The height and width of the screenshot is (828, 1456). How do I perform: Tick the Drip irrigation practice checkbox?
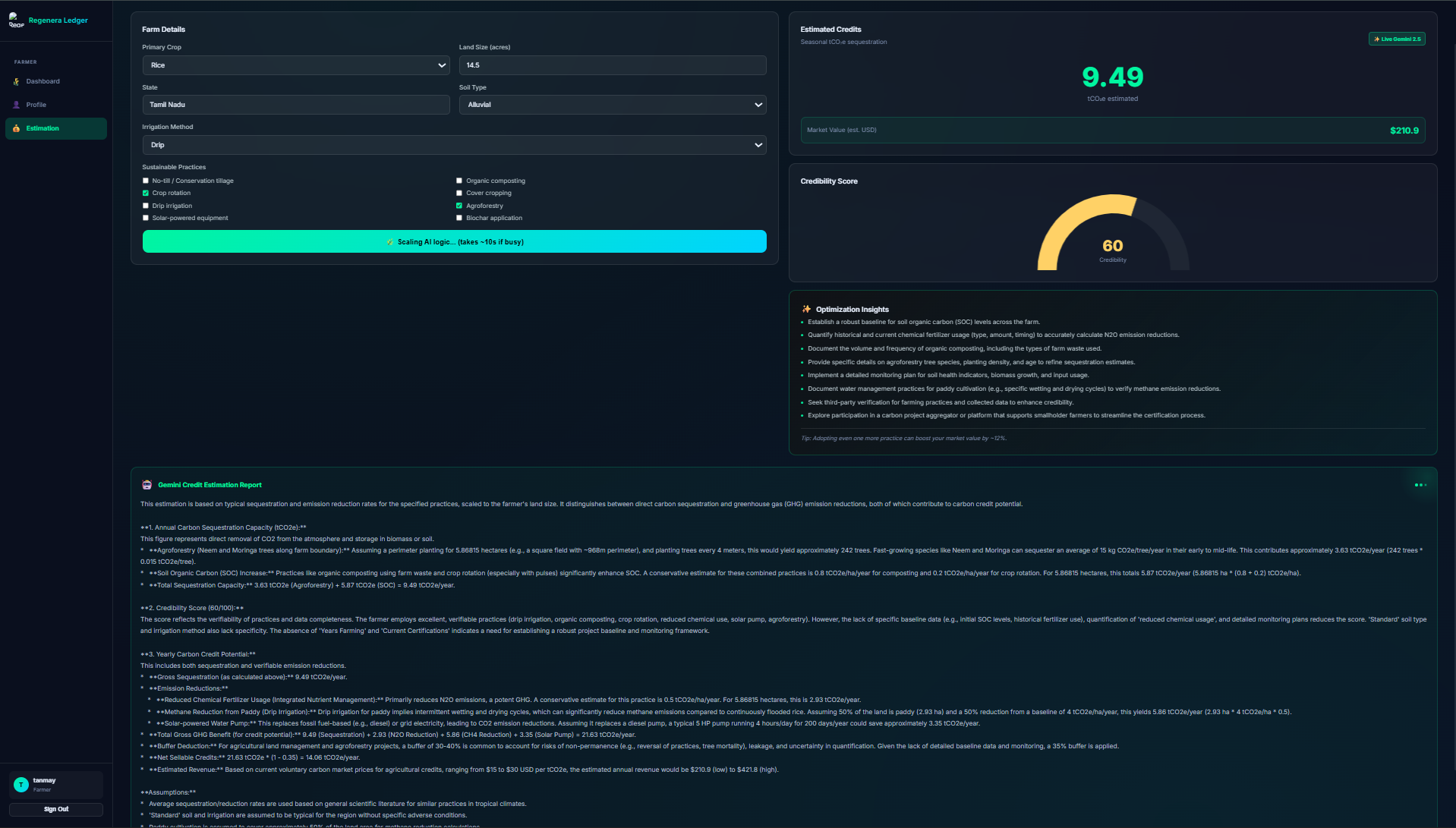pos(146,206)
